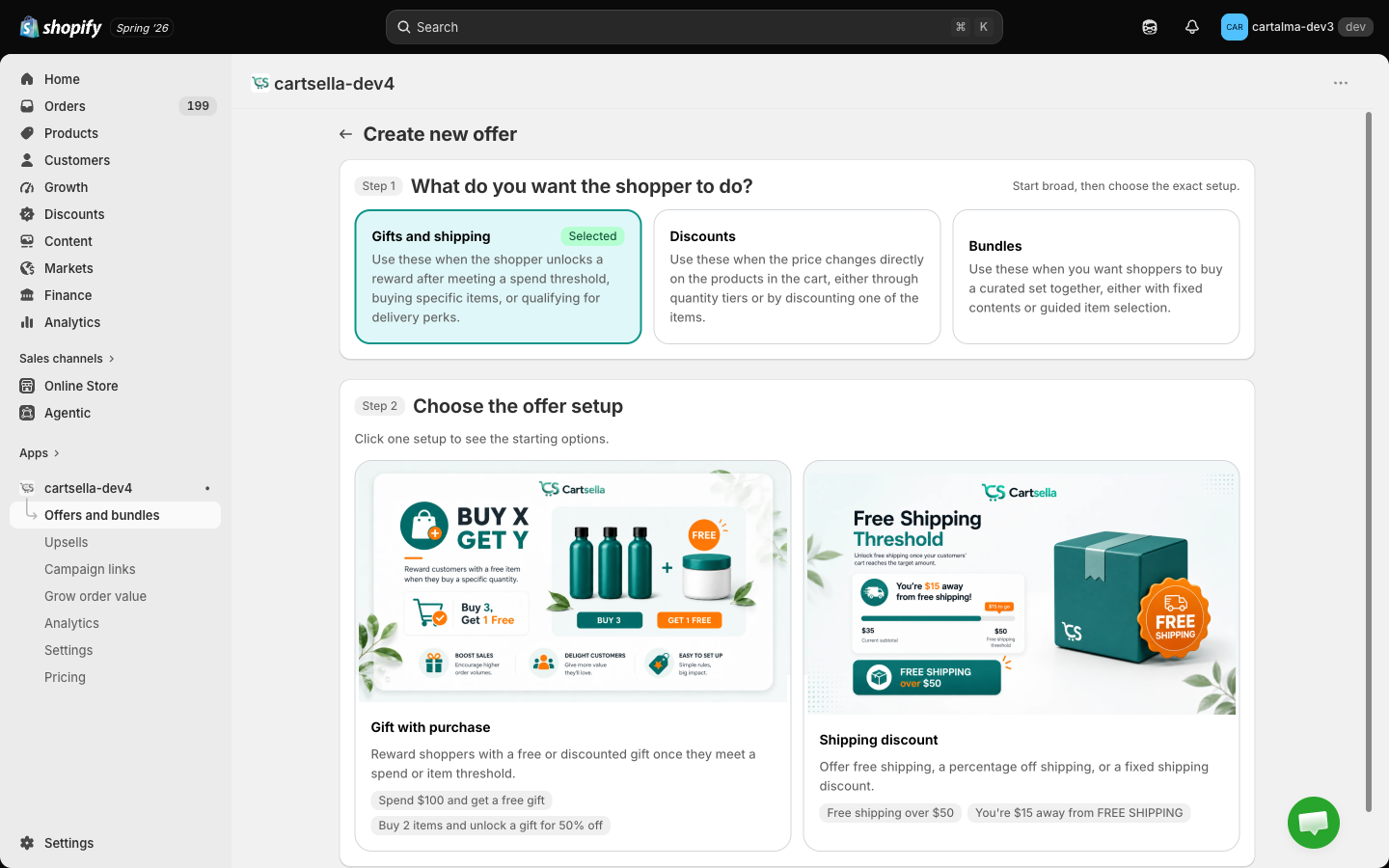Click the Customers person icon
Image resolution: width=1389 pixels, height=868 pixels.
tap(27, 160)
